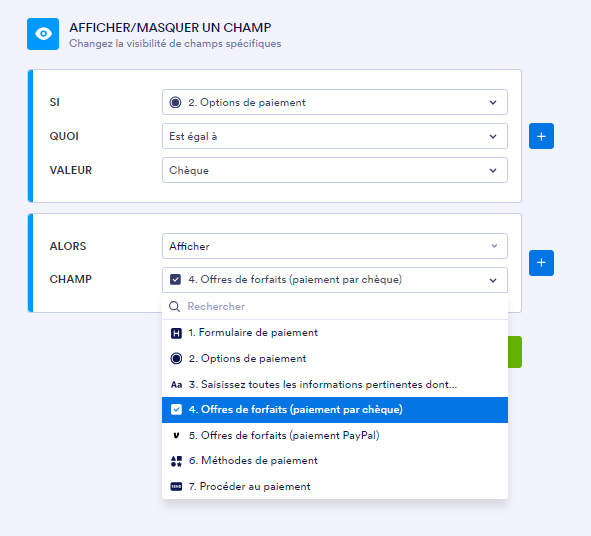
Task: Click the green button behind the dropdown
Action: pos(515,352)
